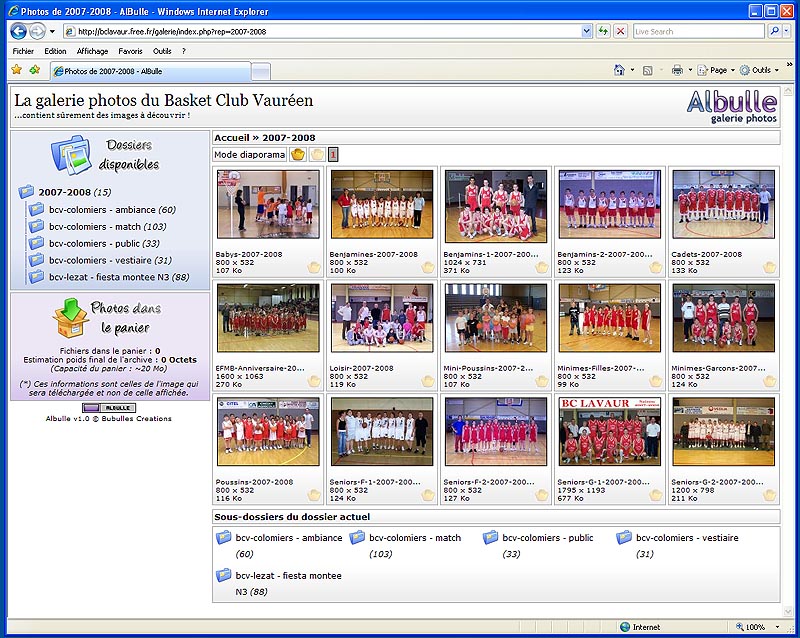Select the Photos de 2007-2008 - AlBulle tab
The image size is (800, 638).
151,71
